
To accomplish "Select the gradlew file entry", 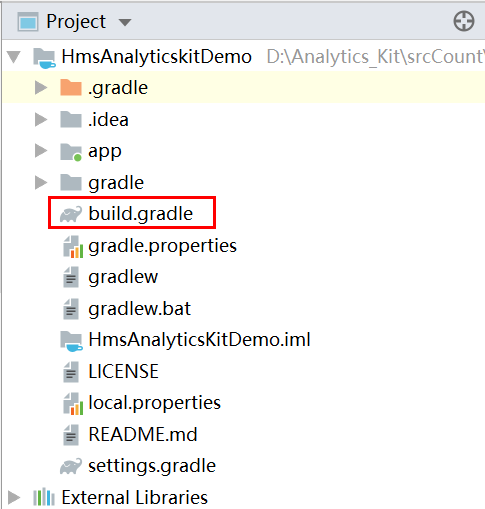I will [x=123, y=277].
